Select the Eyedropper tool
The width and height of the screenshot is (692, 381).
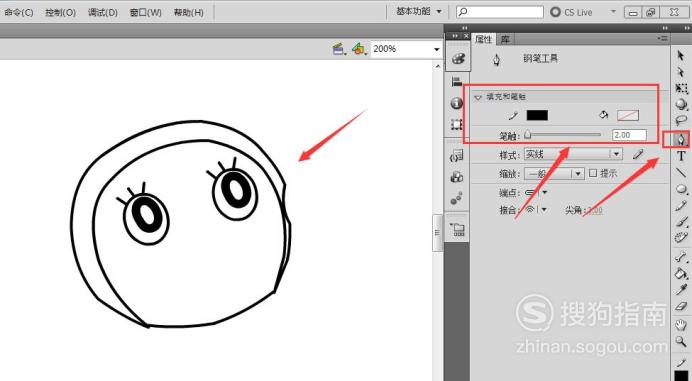[681, 290]
